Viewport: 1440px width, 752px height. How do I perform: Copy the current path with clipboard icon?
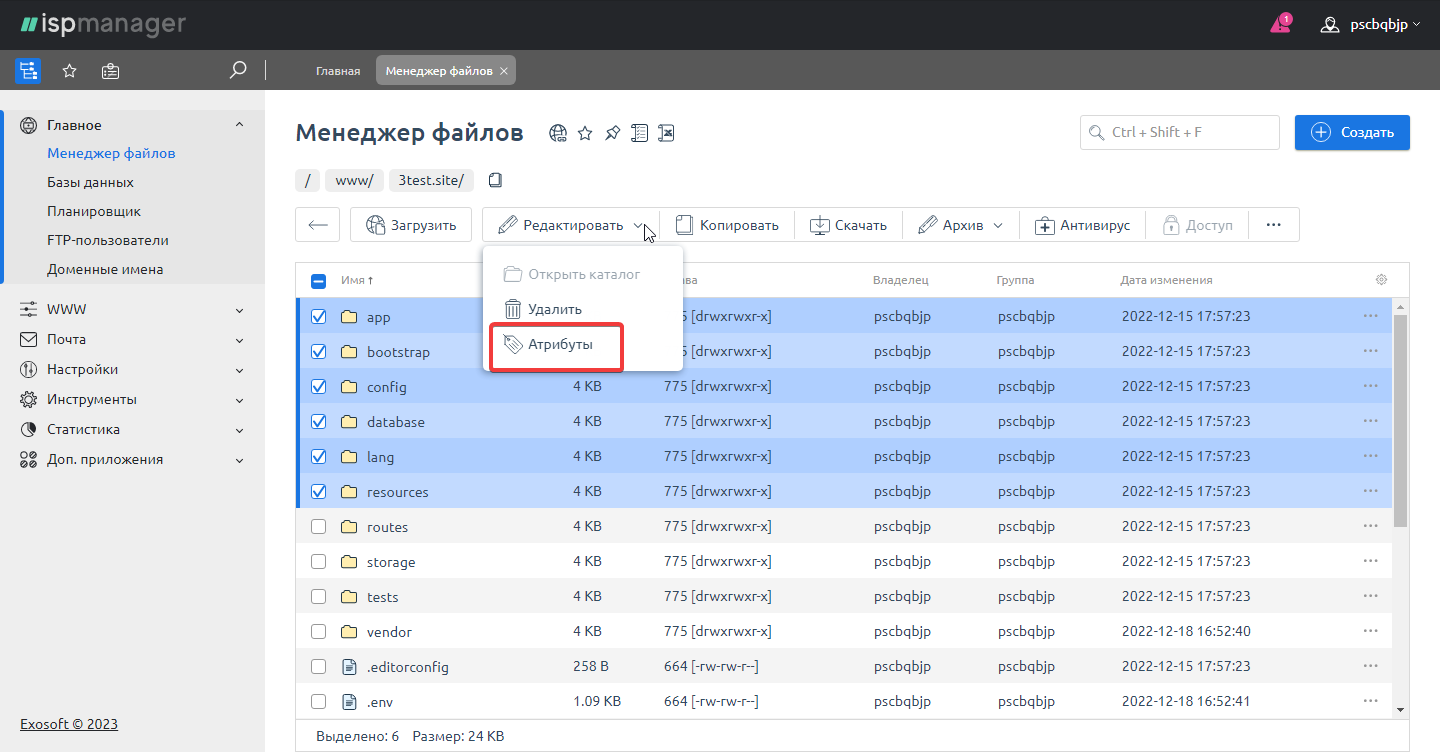coord(495,180)
